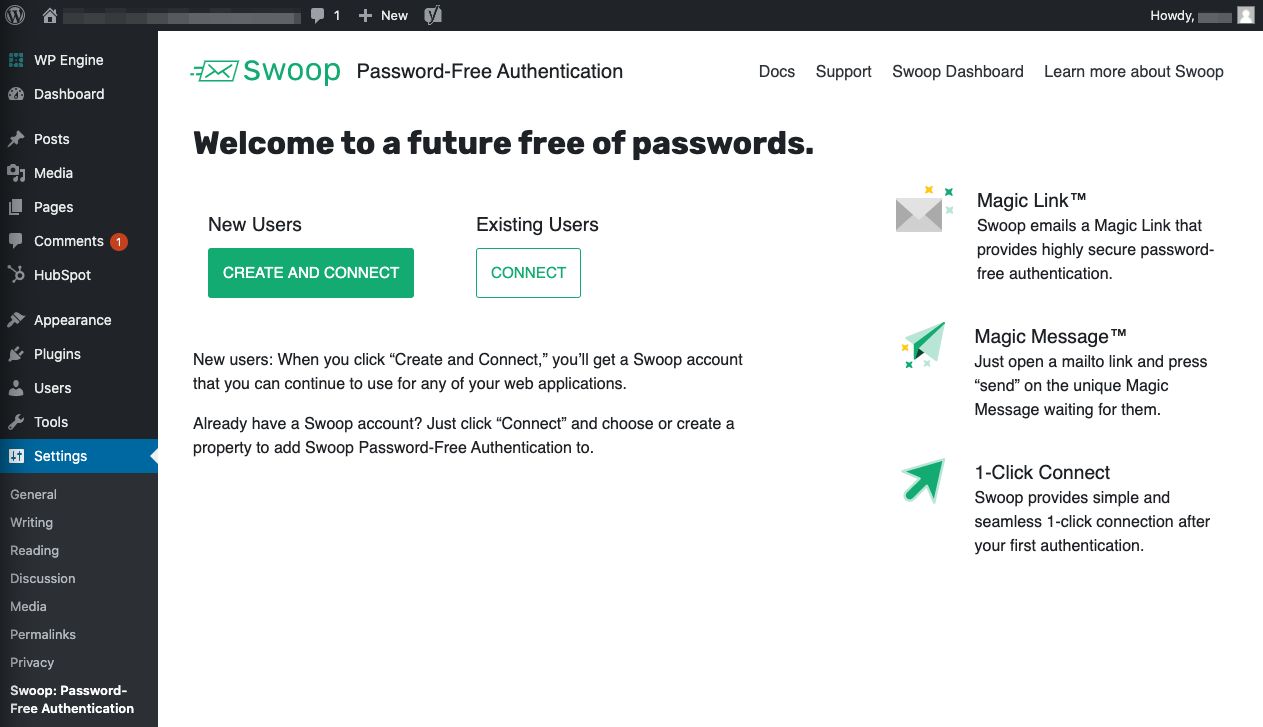The width and height of the screenshot is (1263, 727).
Task: Open Media settings submenu item
Action: click(29, 606)
